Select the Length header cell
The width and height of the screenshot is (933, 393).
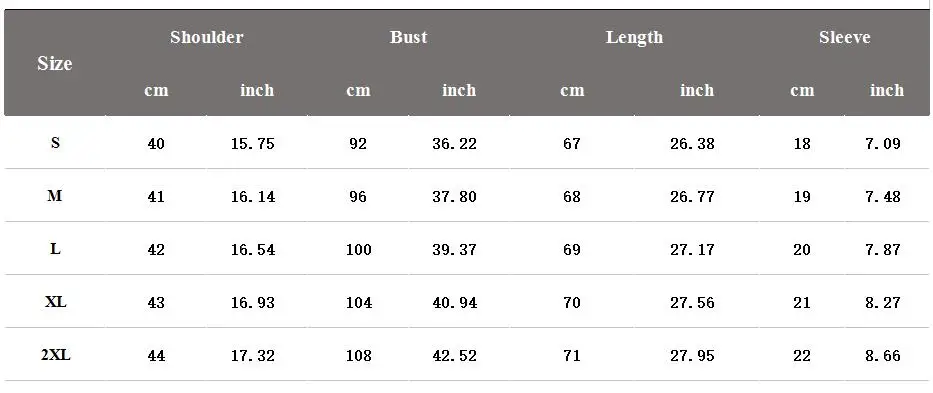(634, 37)
